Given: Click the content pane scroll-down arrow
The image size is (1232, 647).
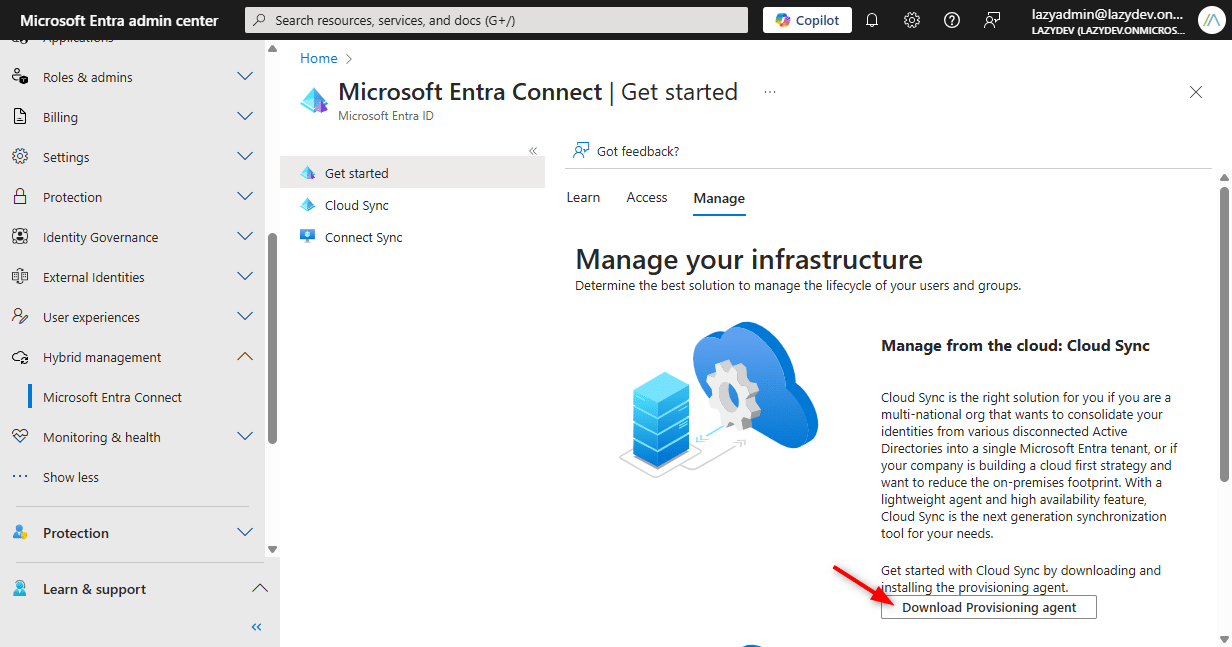Looking at the screenshot, I should coord(1224,638).
